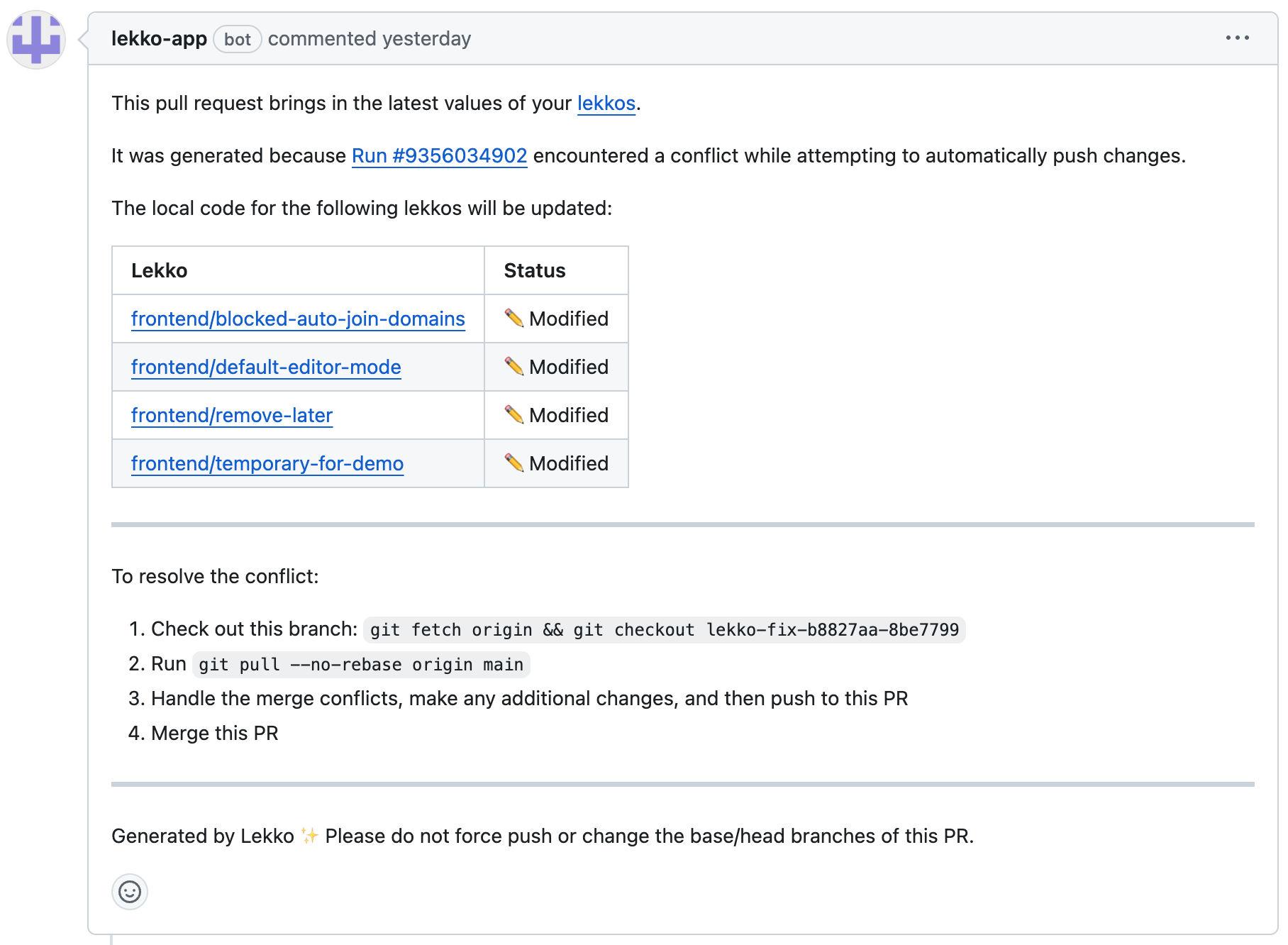The height and width of the screenshot is (945, 1288).
Task: Open frontend/remove-later lekko link
Action: [232, 416]
